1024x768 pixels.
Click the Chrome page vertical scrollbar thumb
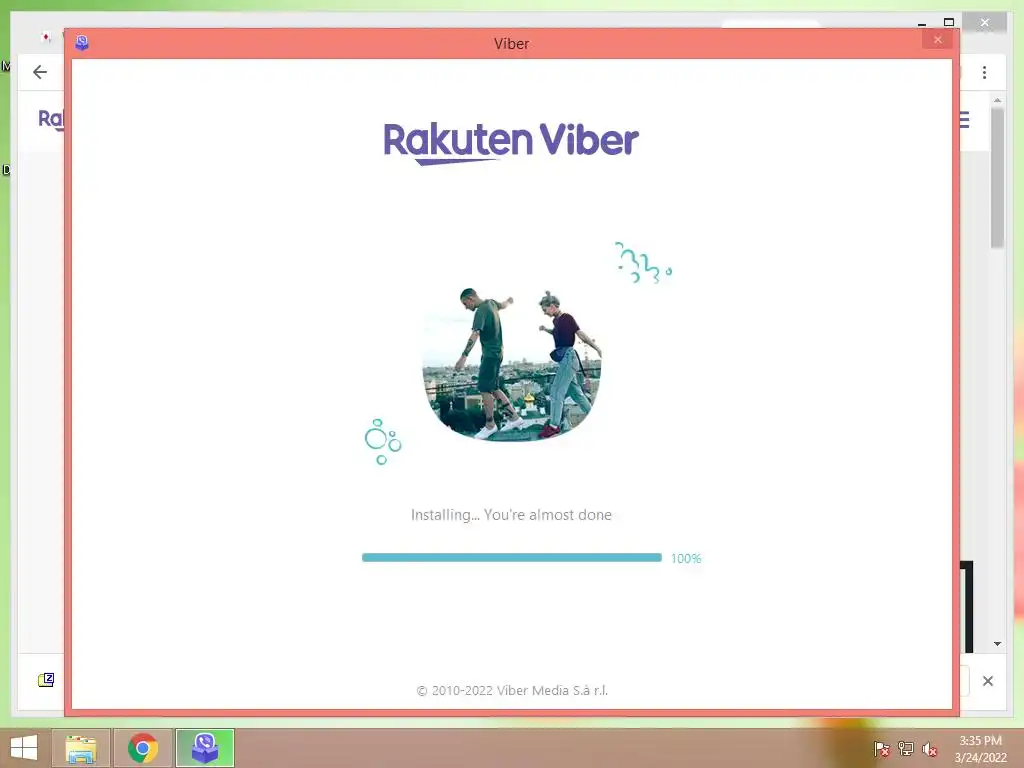[997, 178]
